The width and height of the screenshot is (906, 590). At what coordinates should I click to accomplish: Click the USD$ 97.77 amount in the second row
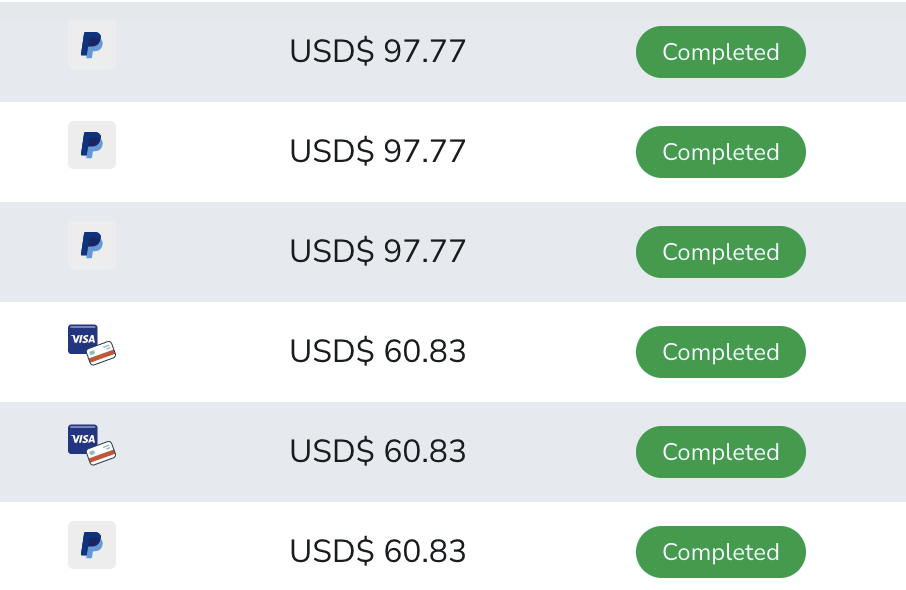tap(377, 152)
